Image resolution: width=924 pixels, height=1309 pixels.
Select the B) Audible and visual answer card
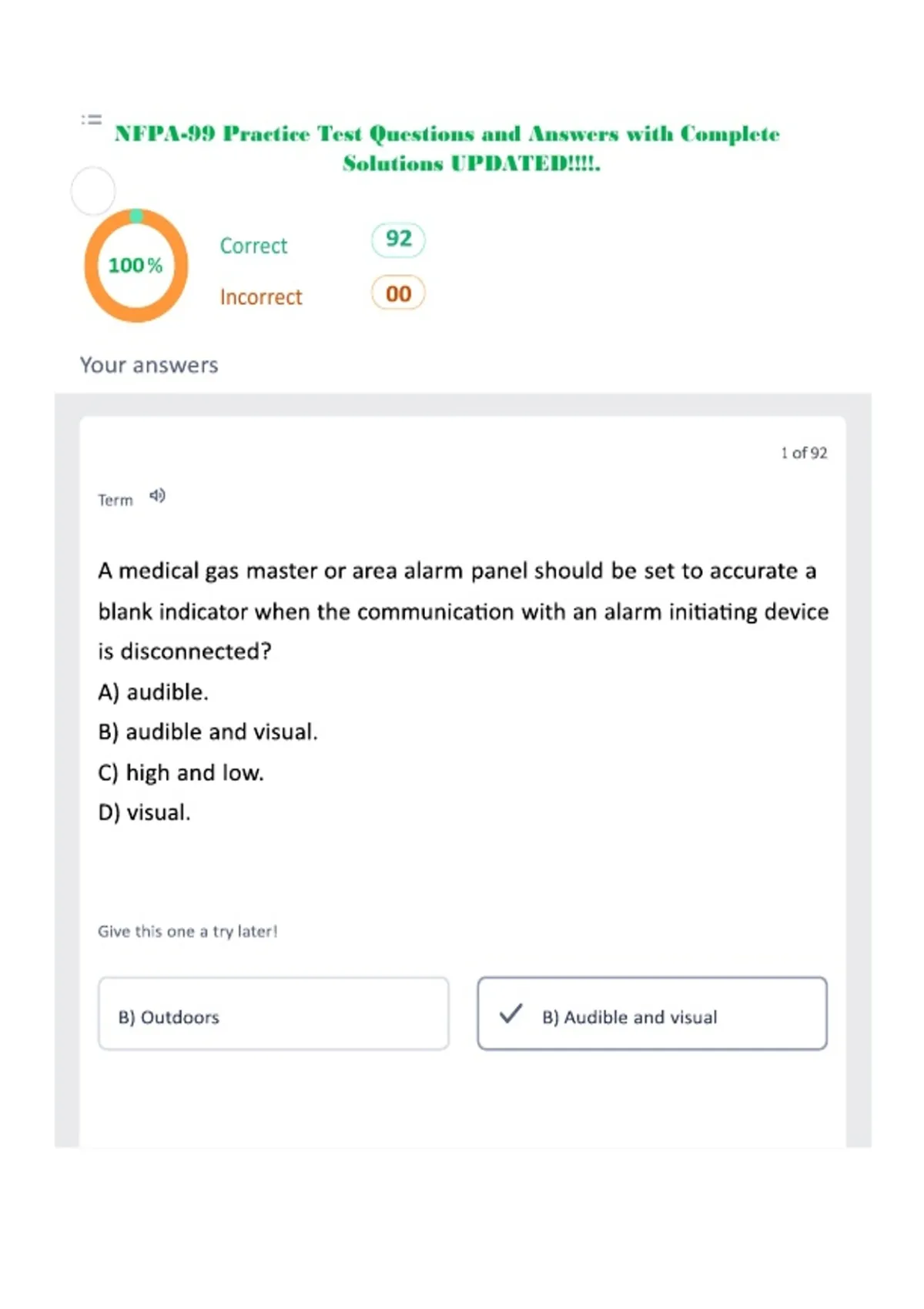pos(652,1013)
